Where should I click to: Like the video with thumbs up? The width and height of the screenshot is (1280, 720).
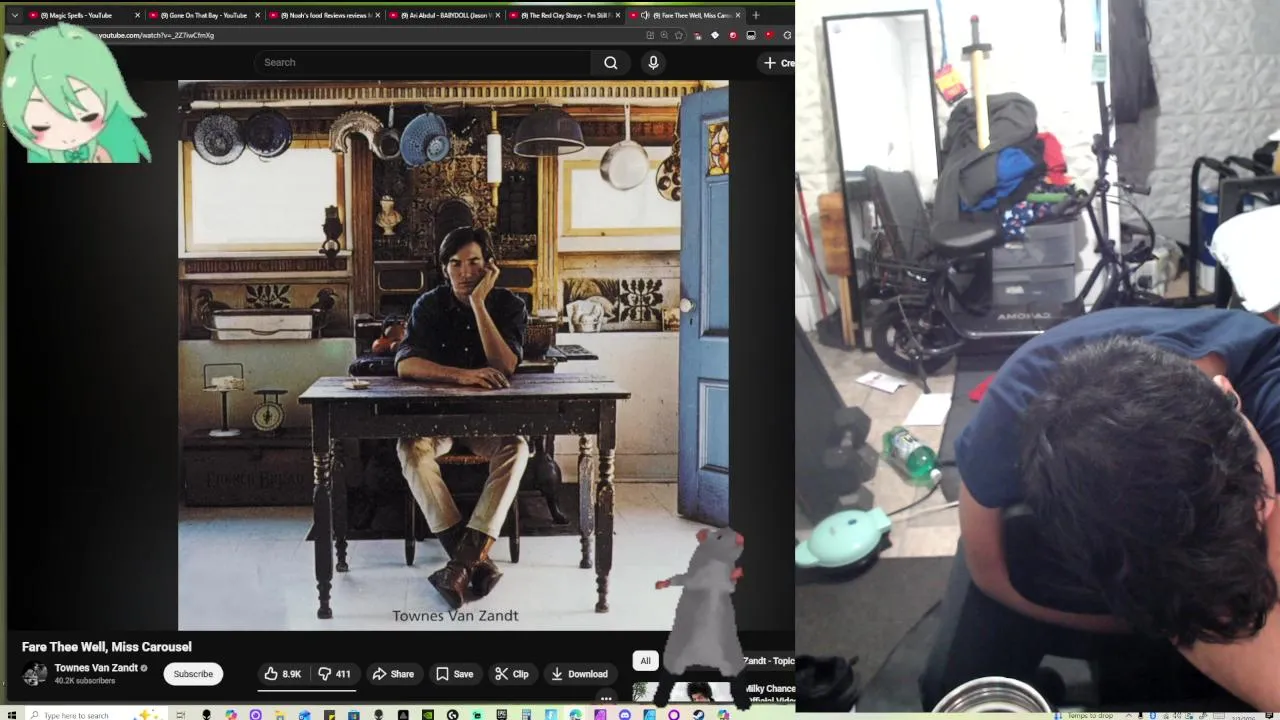coord(282,674)
